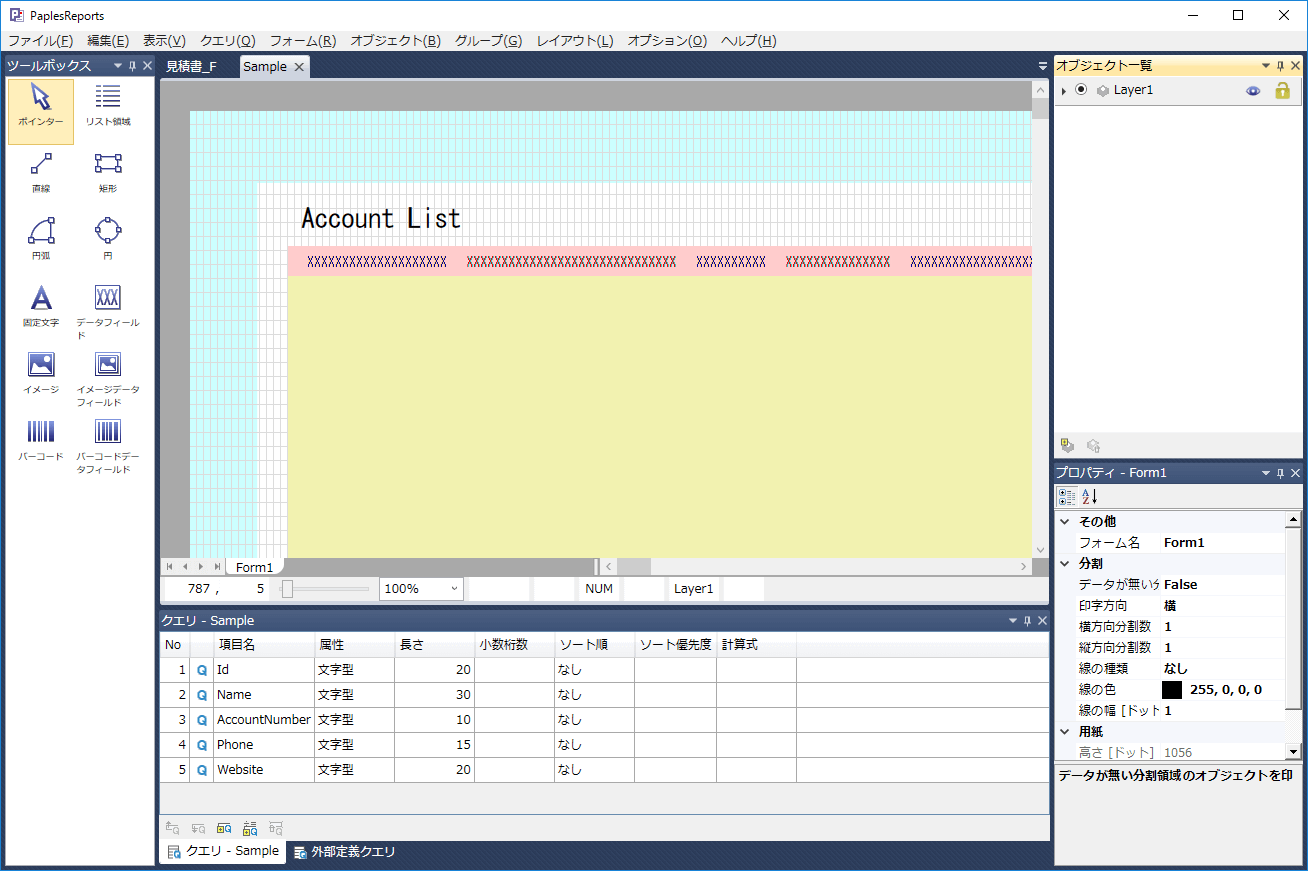Toggle Layer1 visibility eye icon
Screen dimensions: 1308x871
pos(1253,90)
